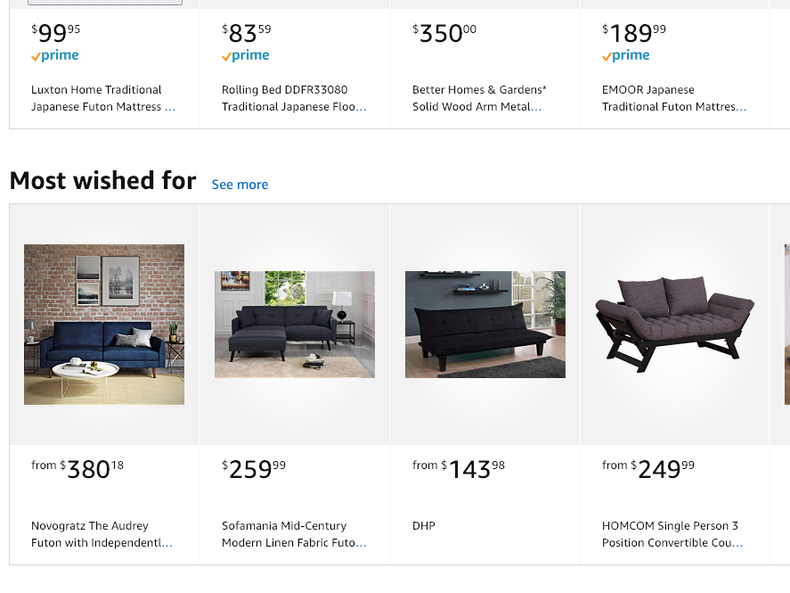Click the prime badge under the $189.99 price
Screen dimensions: 790x593
(x=626, y=56)
